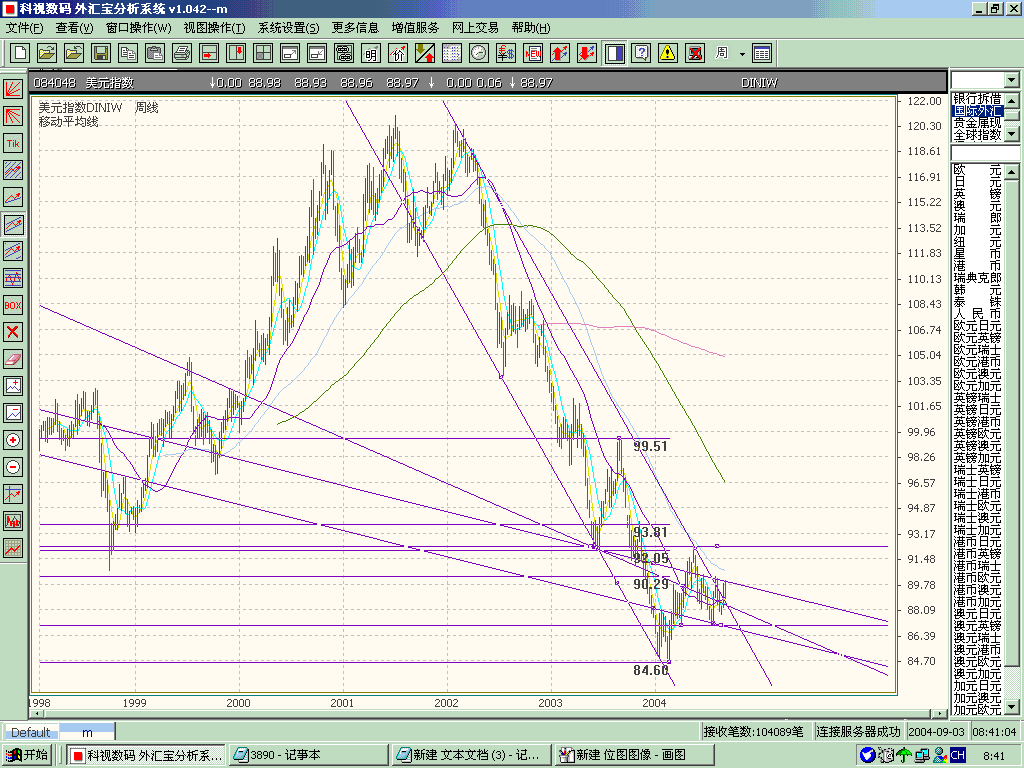The width and height of the screenshot is (1024, 768).
Task: Click the chart horizontal scrollbar right arrow
Action: point(940,714)
